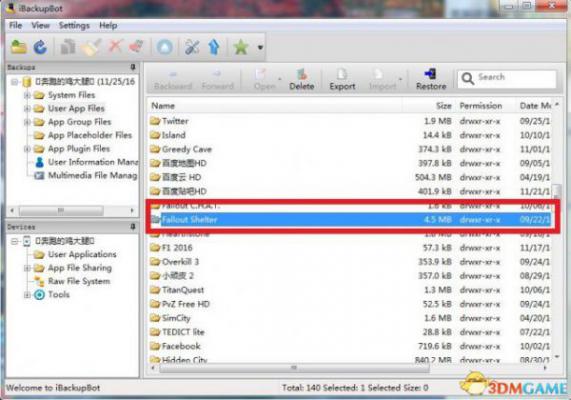The height and width of the screenshot is (400, 571).
Task: Select User App Files in tree
Action: point(76,109)
